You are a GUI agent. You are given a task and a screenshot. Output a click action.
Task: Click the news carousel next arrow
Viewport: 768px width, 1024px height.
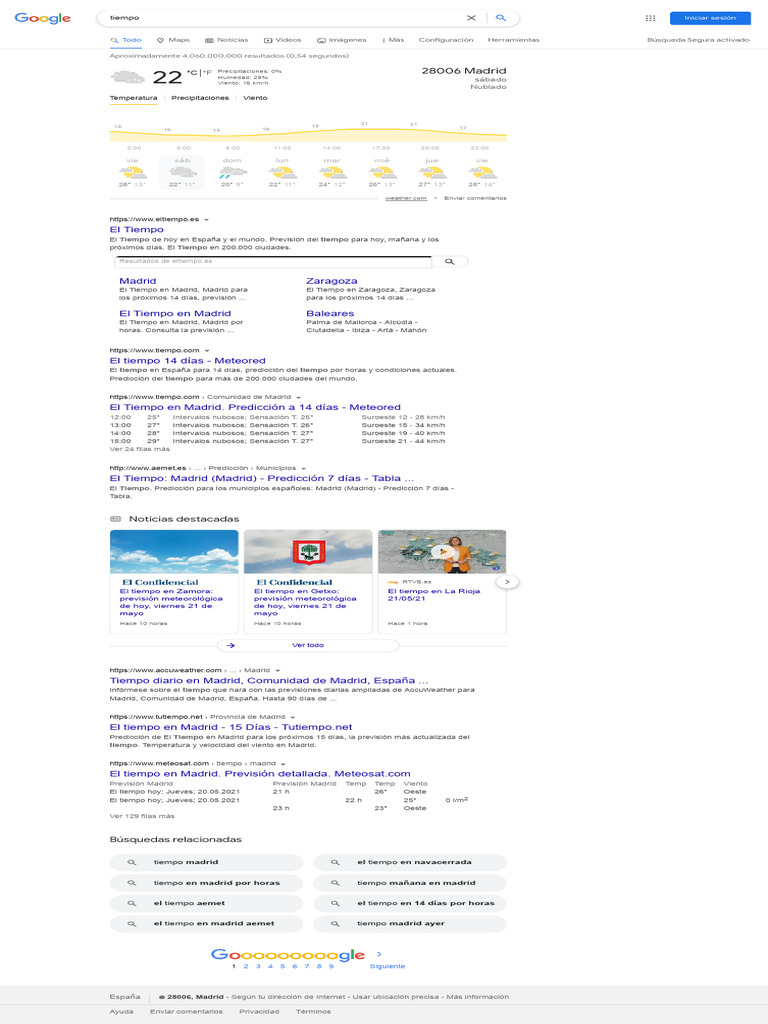point(507,582)
